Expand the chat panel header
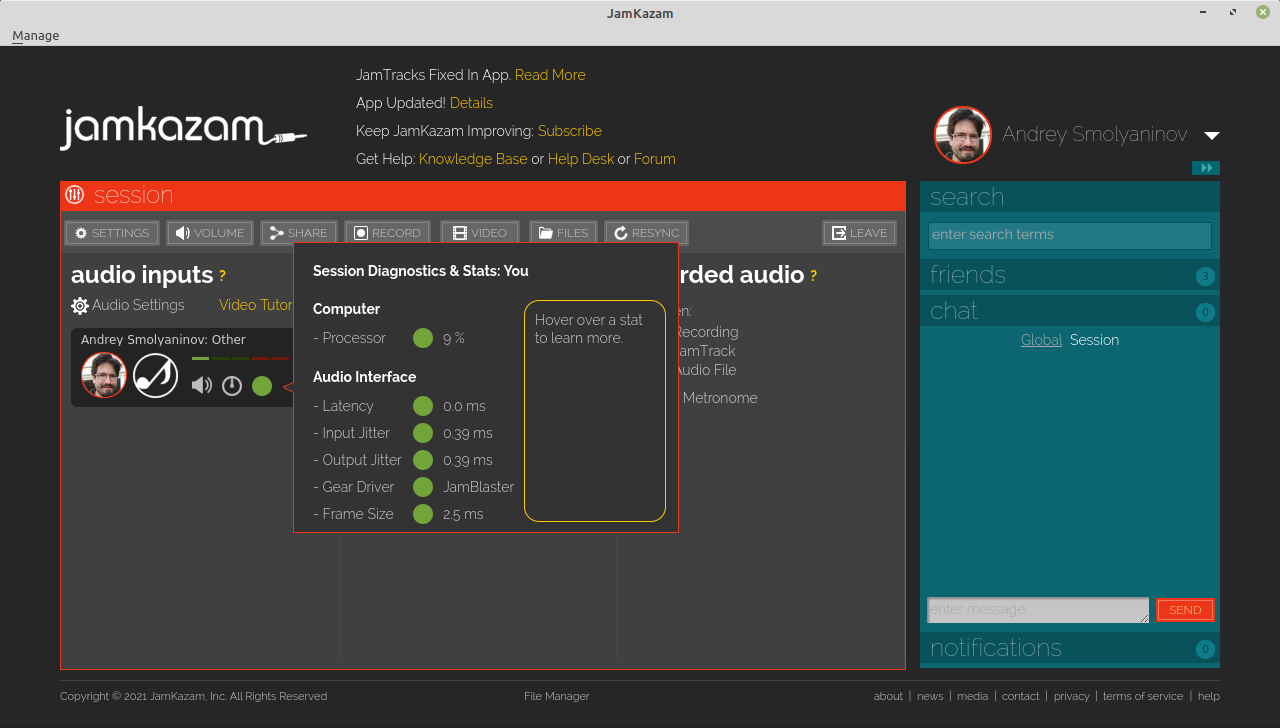 (x=1070, y=311)
